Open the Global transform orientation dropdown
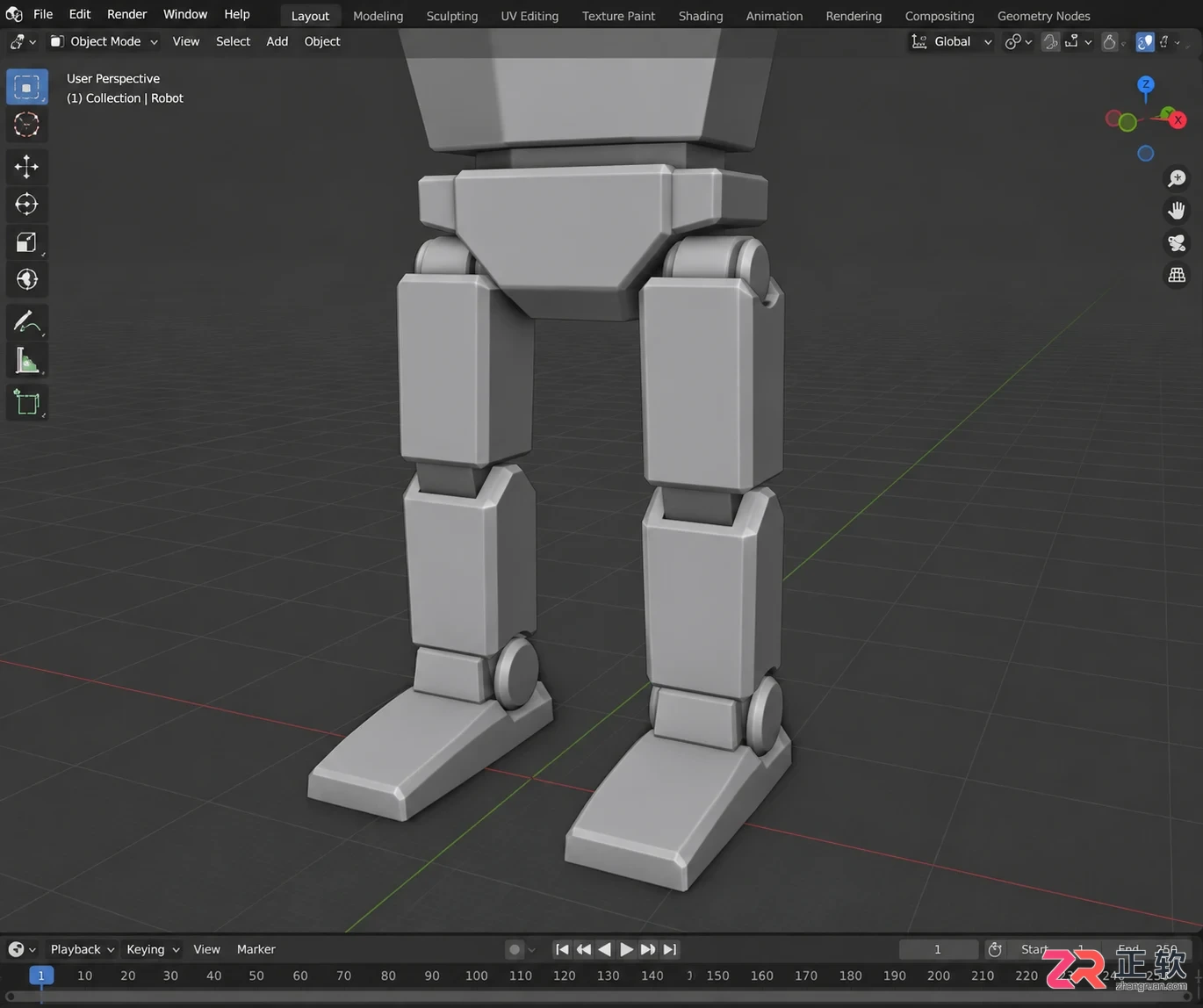This screenshot has width=1203, height=1008. (952, 41)
